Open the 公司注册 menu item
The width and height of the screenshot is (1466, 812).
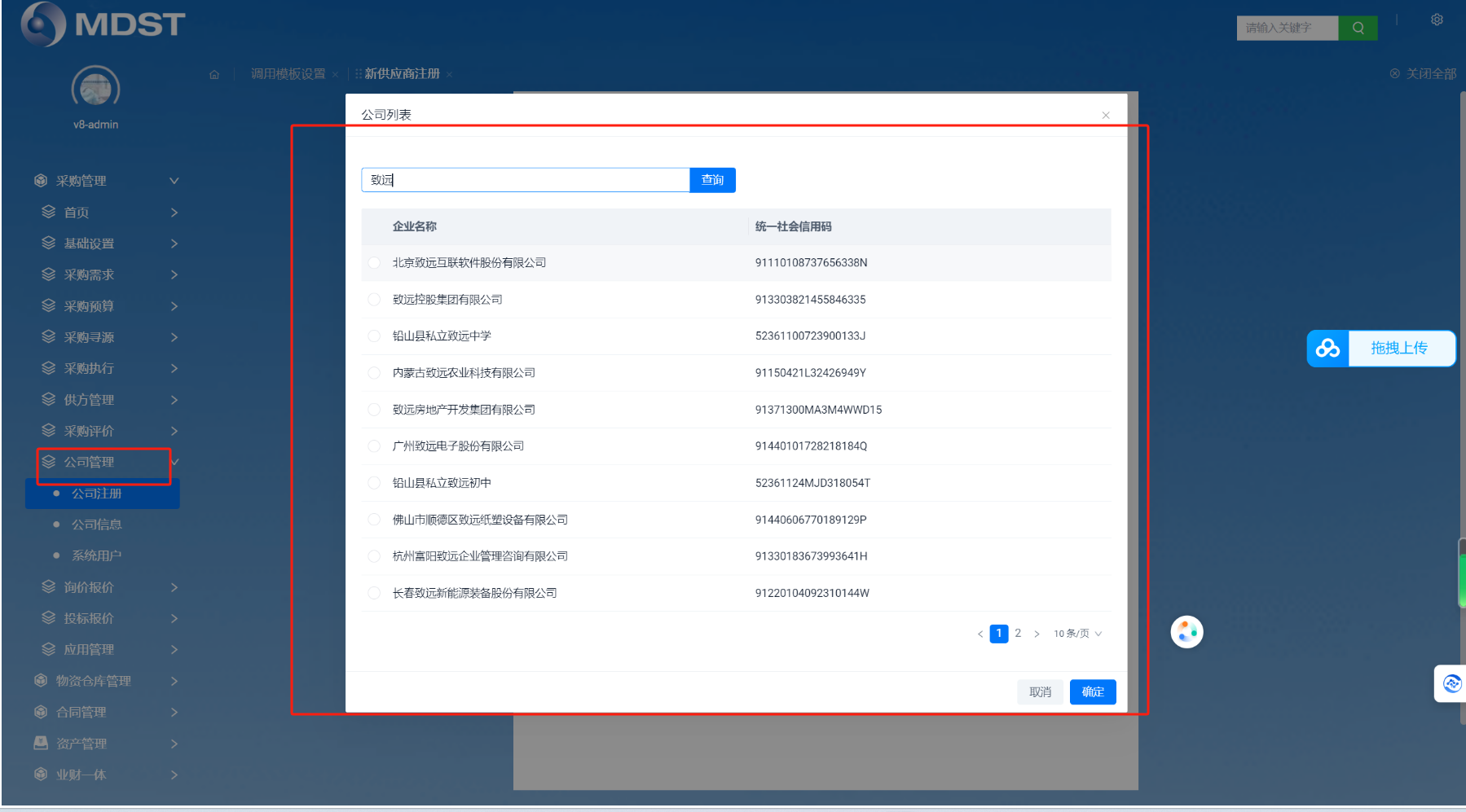pyautogui.click(x=103, y=494)
